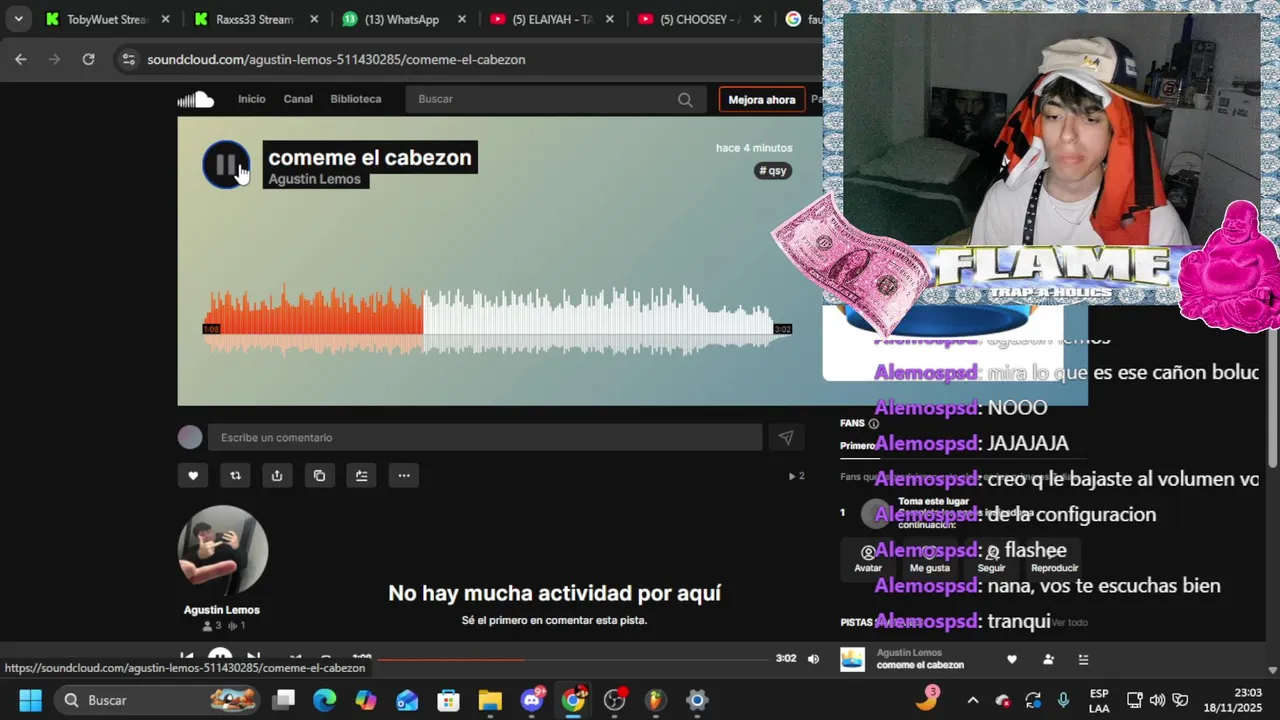Screen dimensions: 1280x720
Task: Follow the artist icon in bottom player
Action: coord(1048,659)
